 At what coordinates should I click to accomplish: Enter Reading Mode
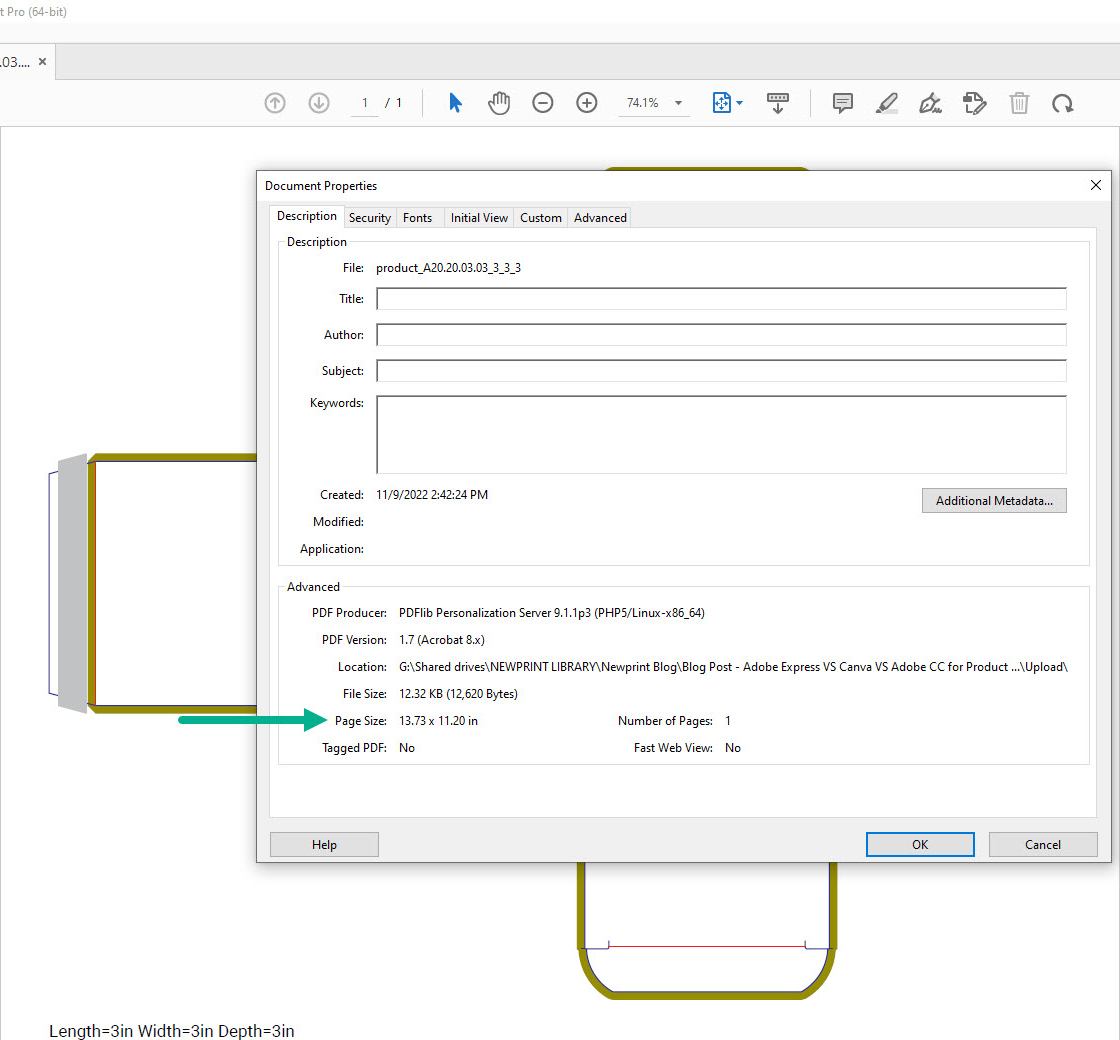point(778,102)
